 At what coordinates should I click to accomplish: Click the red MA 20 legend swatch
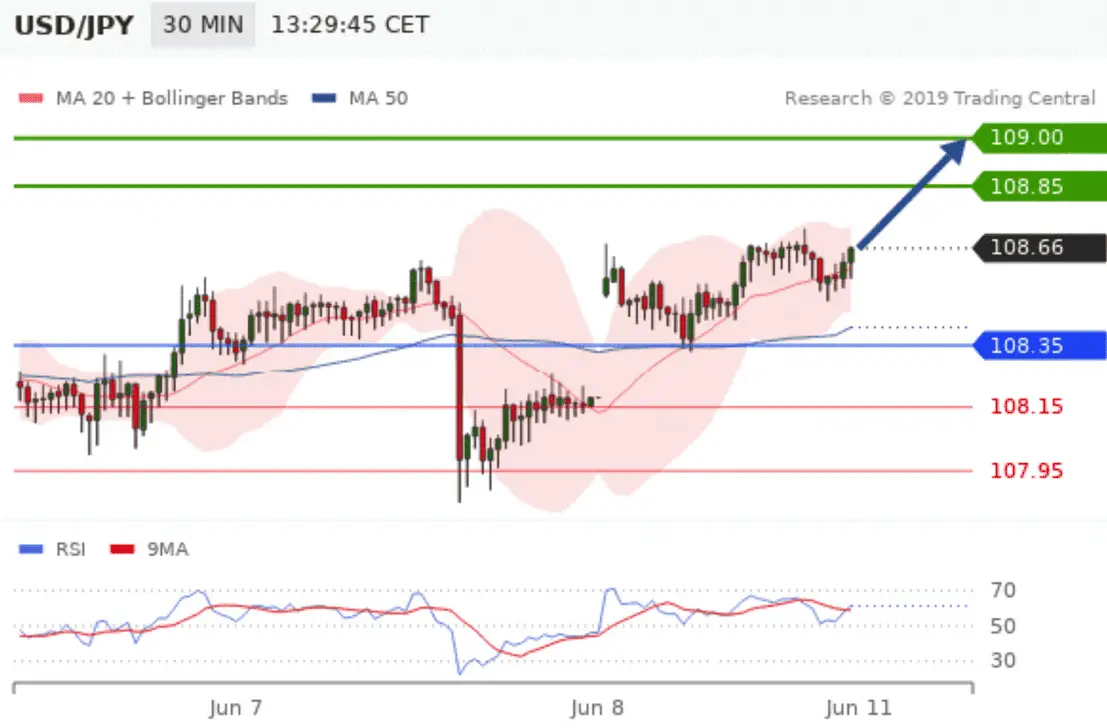click(x=31, y=98)
